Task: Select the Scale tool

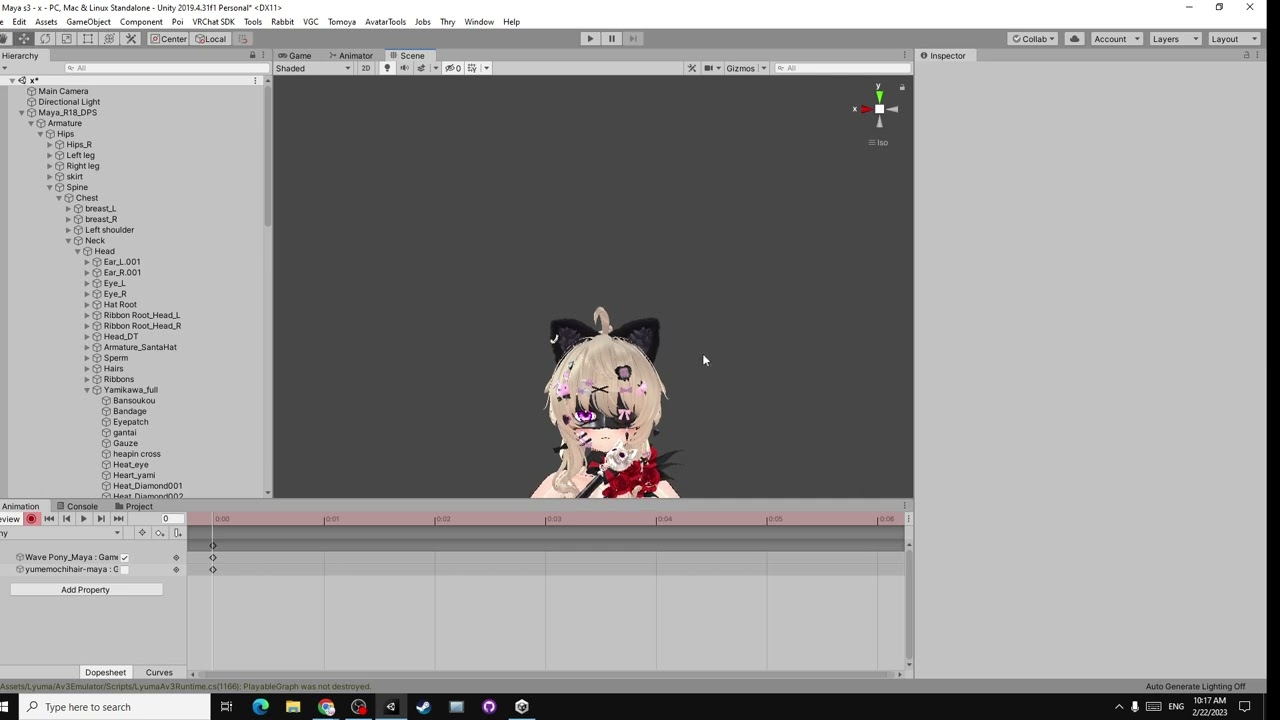Action: (x=66, y=38)
